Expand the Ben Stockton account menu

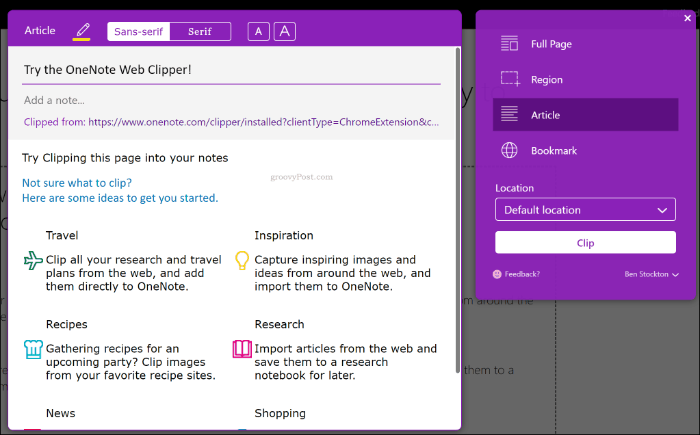point(651,274)
